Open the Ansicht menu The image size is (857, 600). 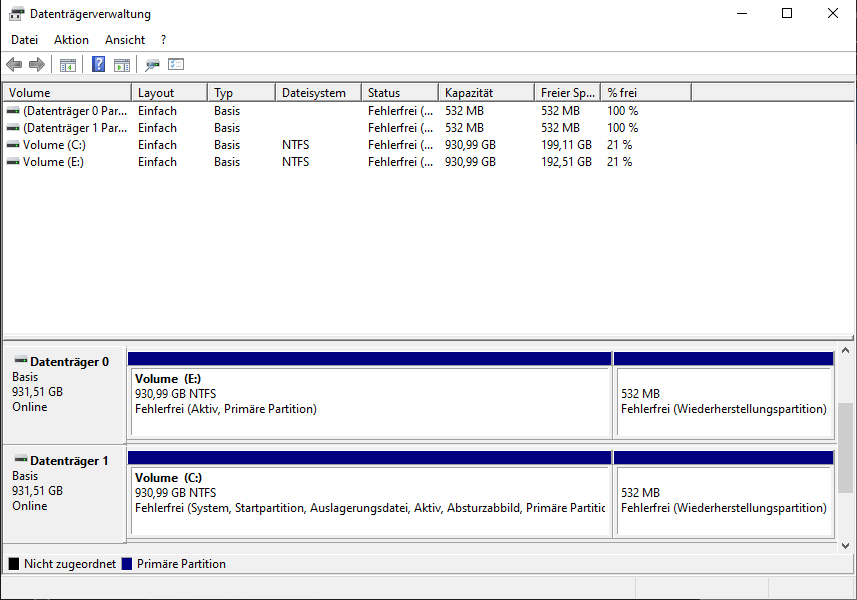click(x=125, y=40)
